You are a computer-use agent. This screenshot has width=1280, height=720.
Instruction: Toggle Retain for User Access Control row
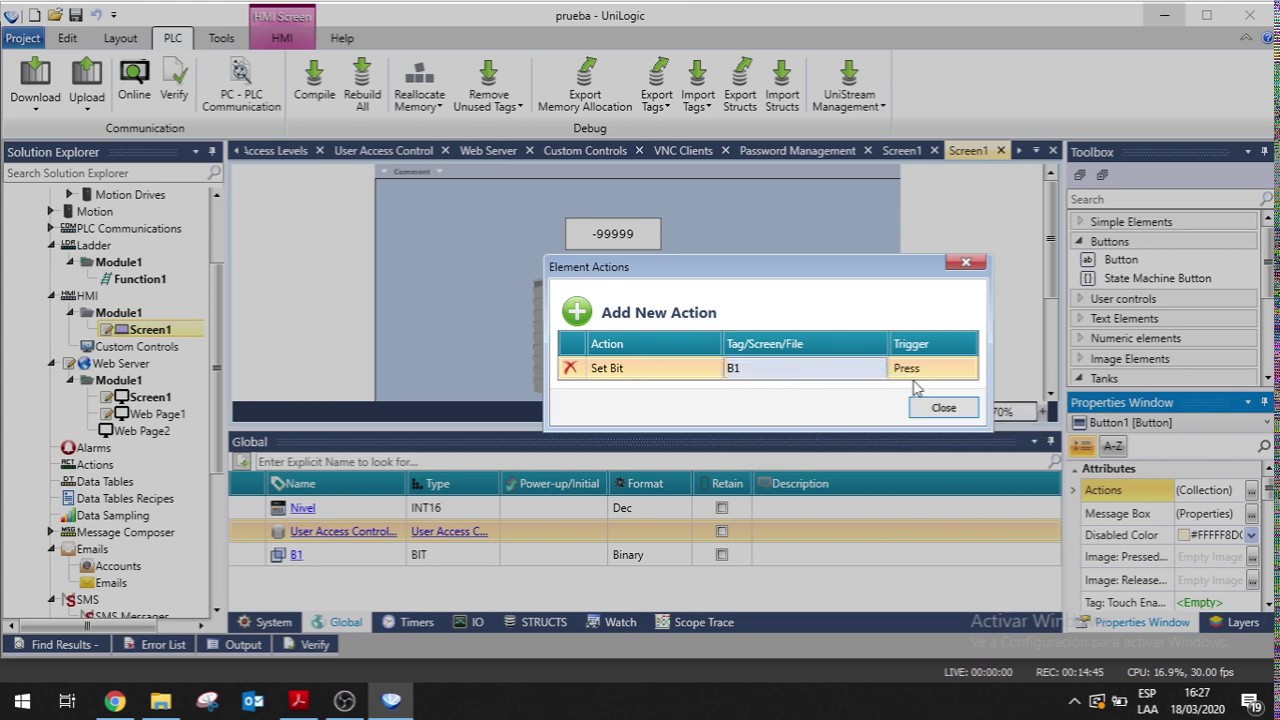722,531
